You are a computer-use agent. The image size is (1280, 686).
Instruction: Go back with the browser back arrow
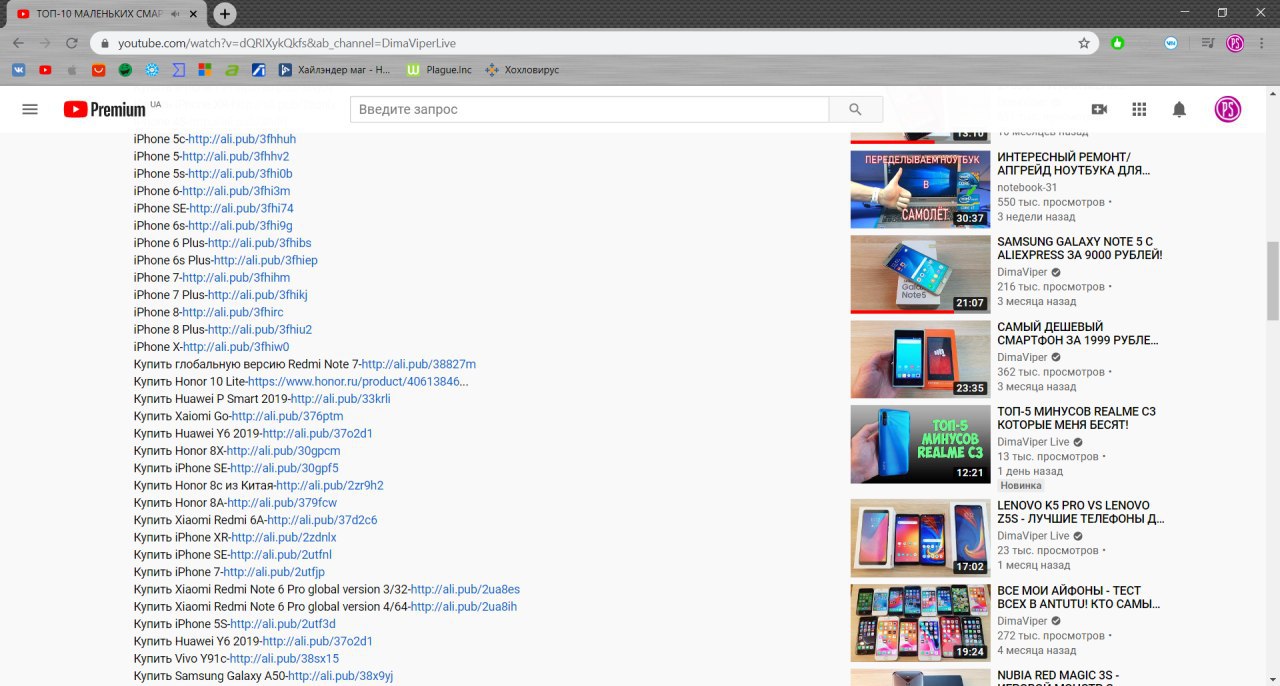(19, 43)
